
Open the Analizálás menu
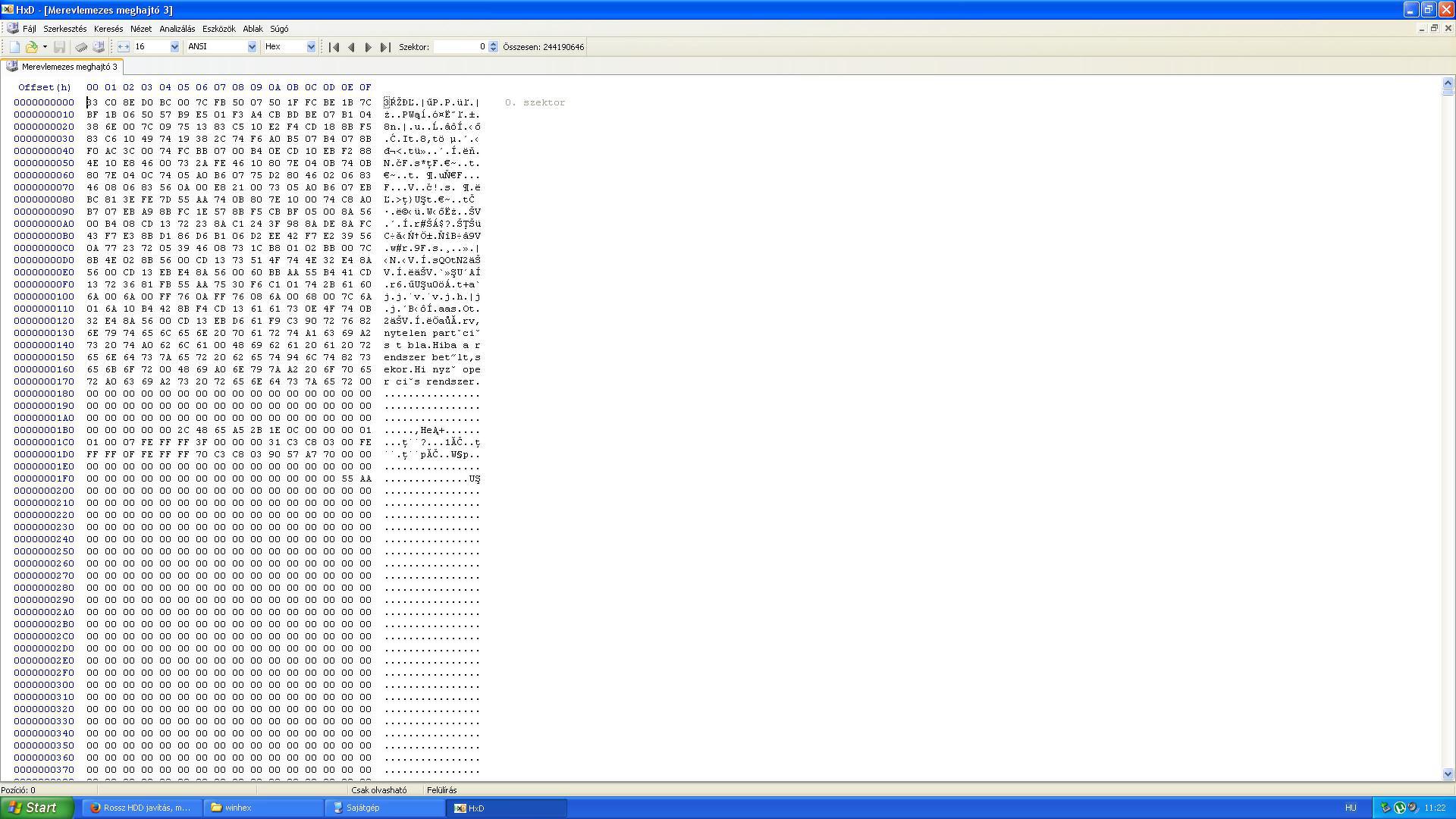click(177, 29)
